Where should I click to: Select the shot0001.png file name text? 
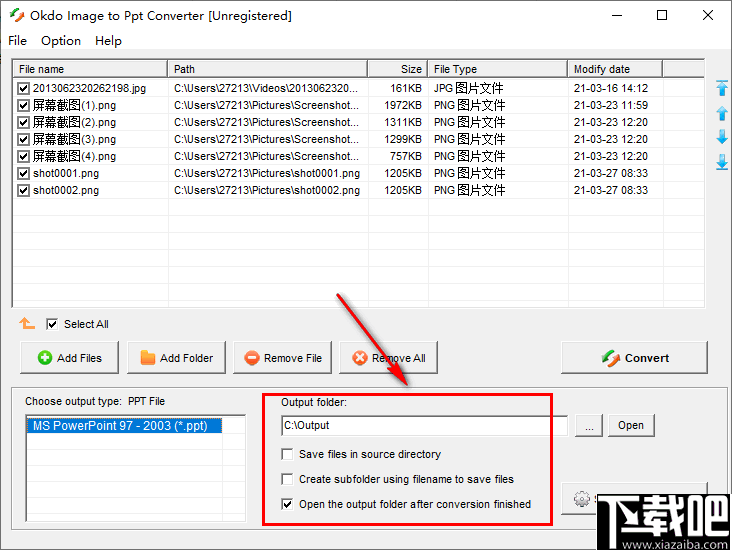(66, 174)
